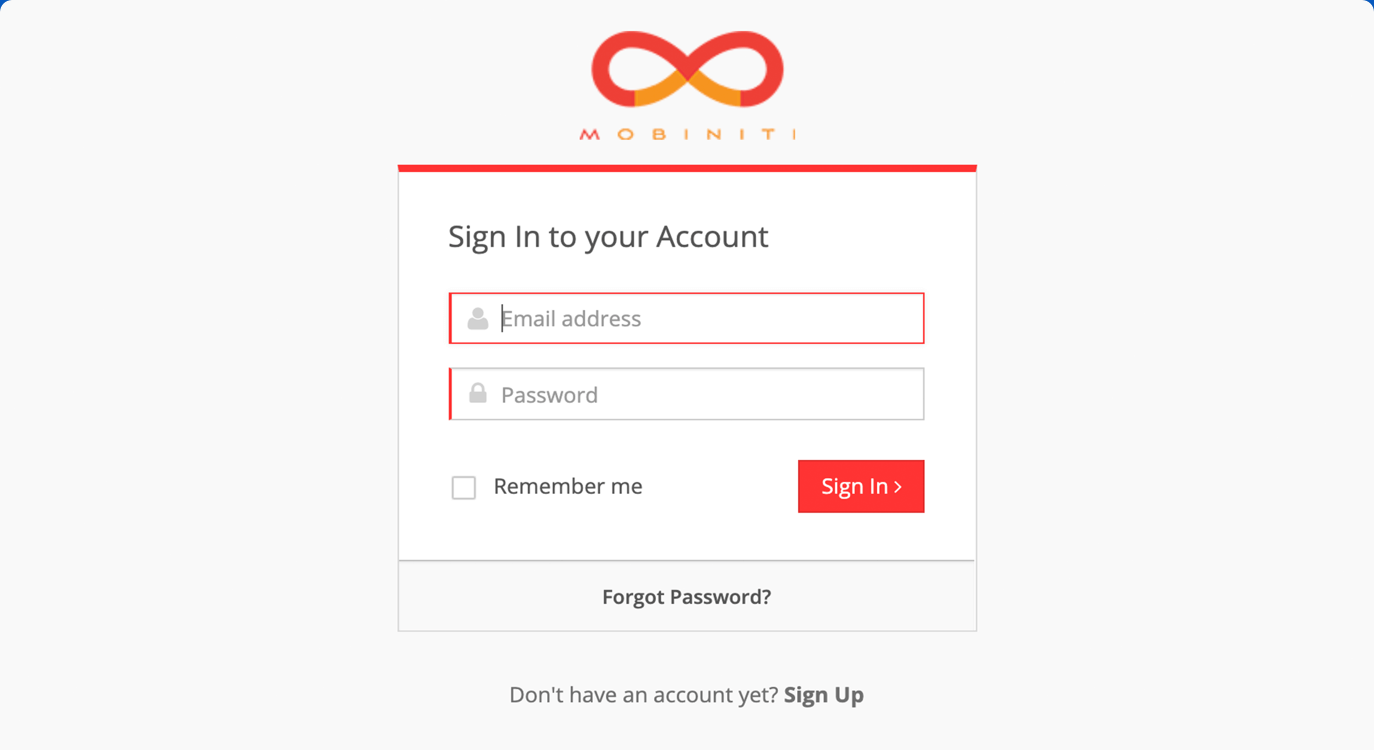Screen dimensions: 1374x750
Task: Follow the Sign Up link
Action: coord(824,695)
